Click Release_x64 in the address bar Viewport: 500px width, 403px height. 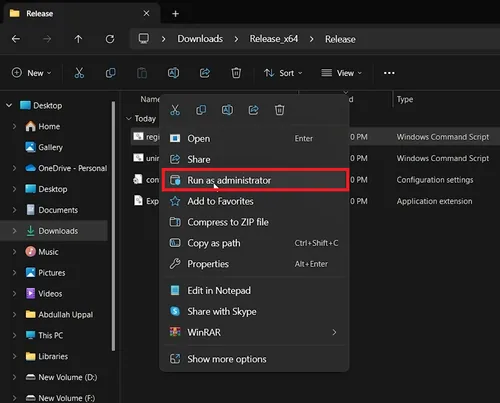click(x=274, y=39)
